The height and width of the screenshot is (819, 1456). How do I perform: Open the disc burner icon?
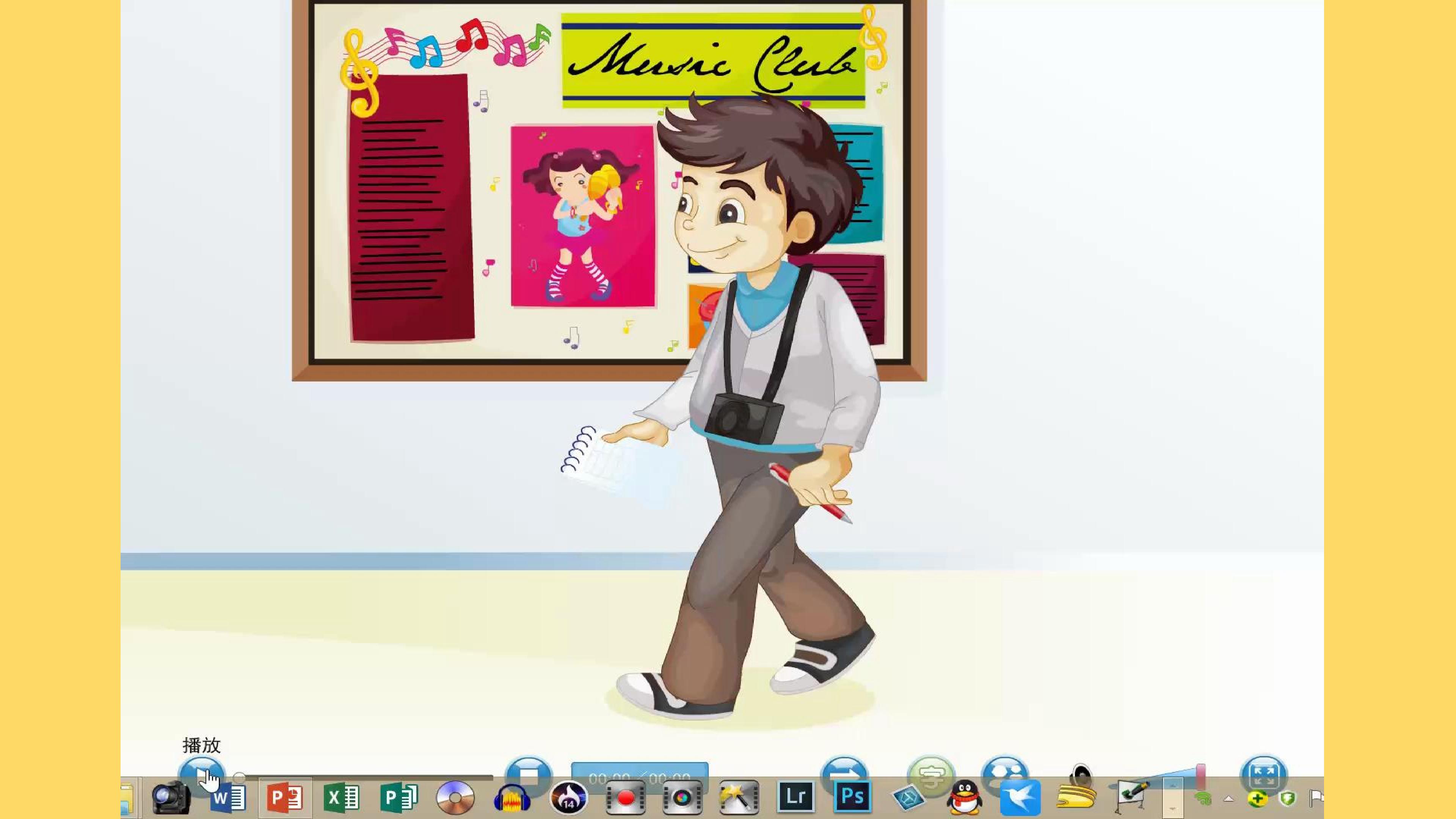(455, 797)
